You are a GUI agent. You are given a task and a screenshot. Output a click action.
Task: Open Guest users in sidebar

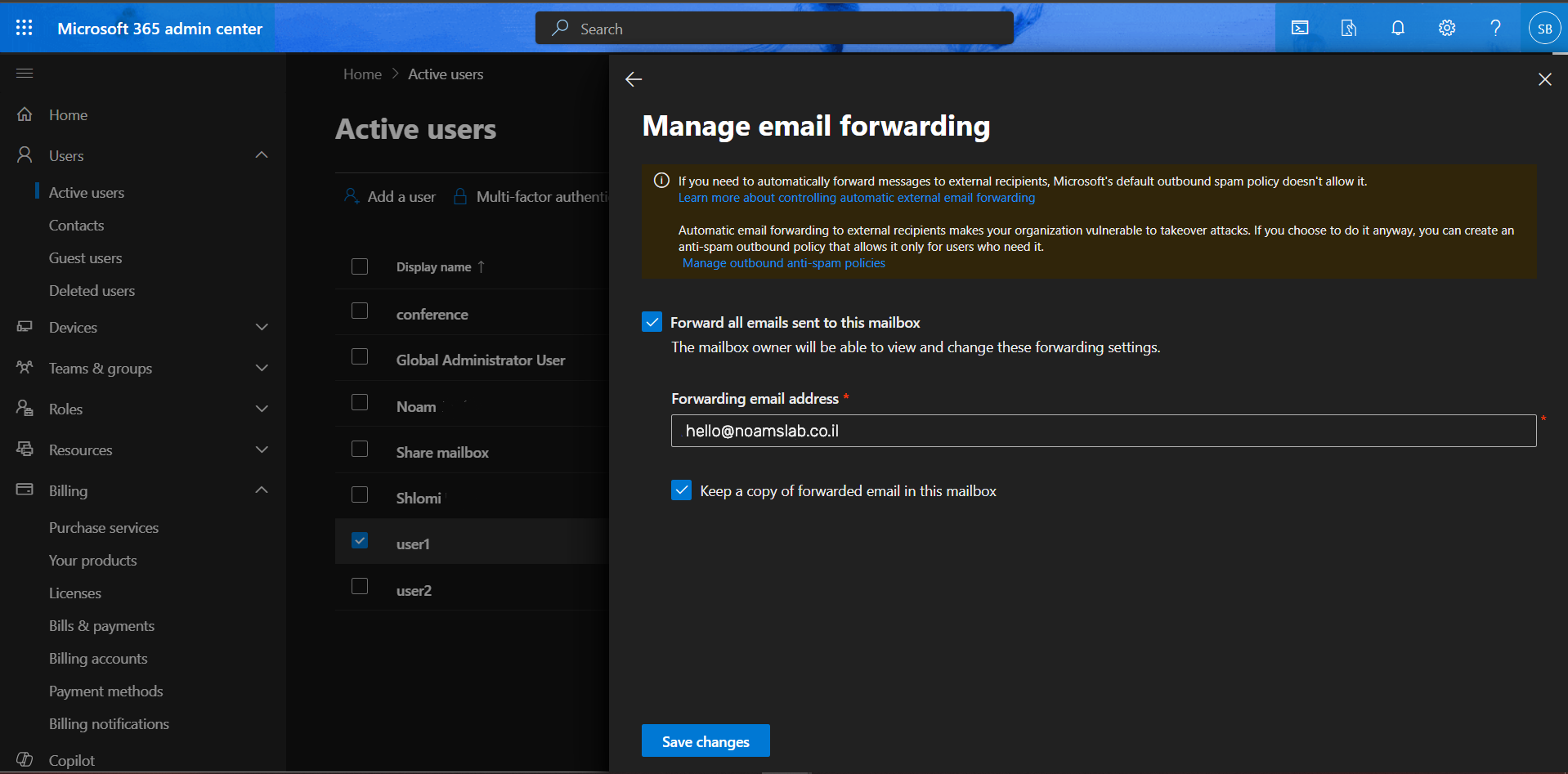click(86, 257)
